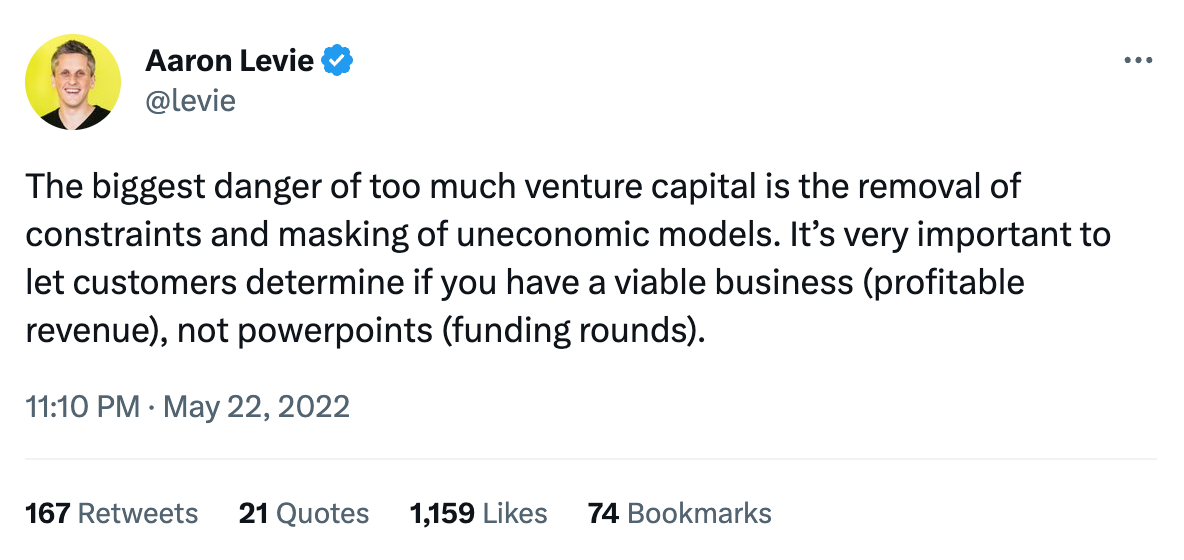Click the 74 Bookmarks count
Image resolution: width=1184 pixels, height=560 pixels.
(x=679, y=514)
